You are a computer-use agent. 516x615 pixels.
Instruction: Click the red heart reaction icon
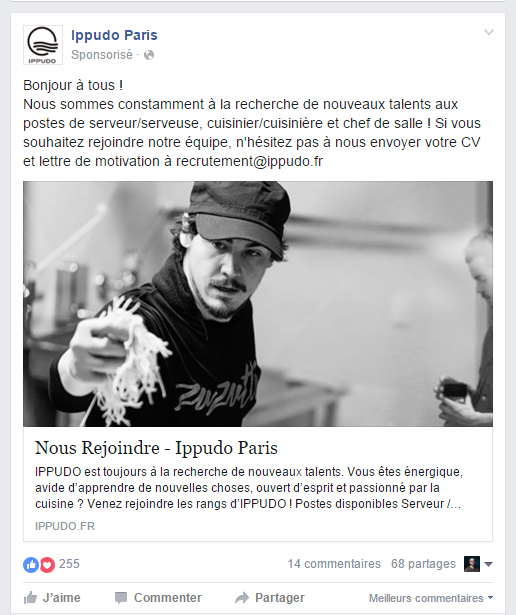click(47, 565)
